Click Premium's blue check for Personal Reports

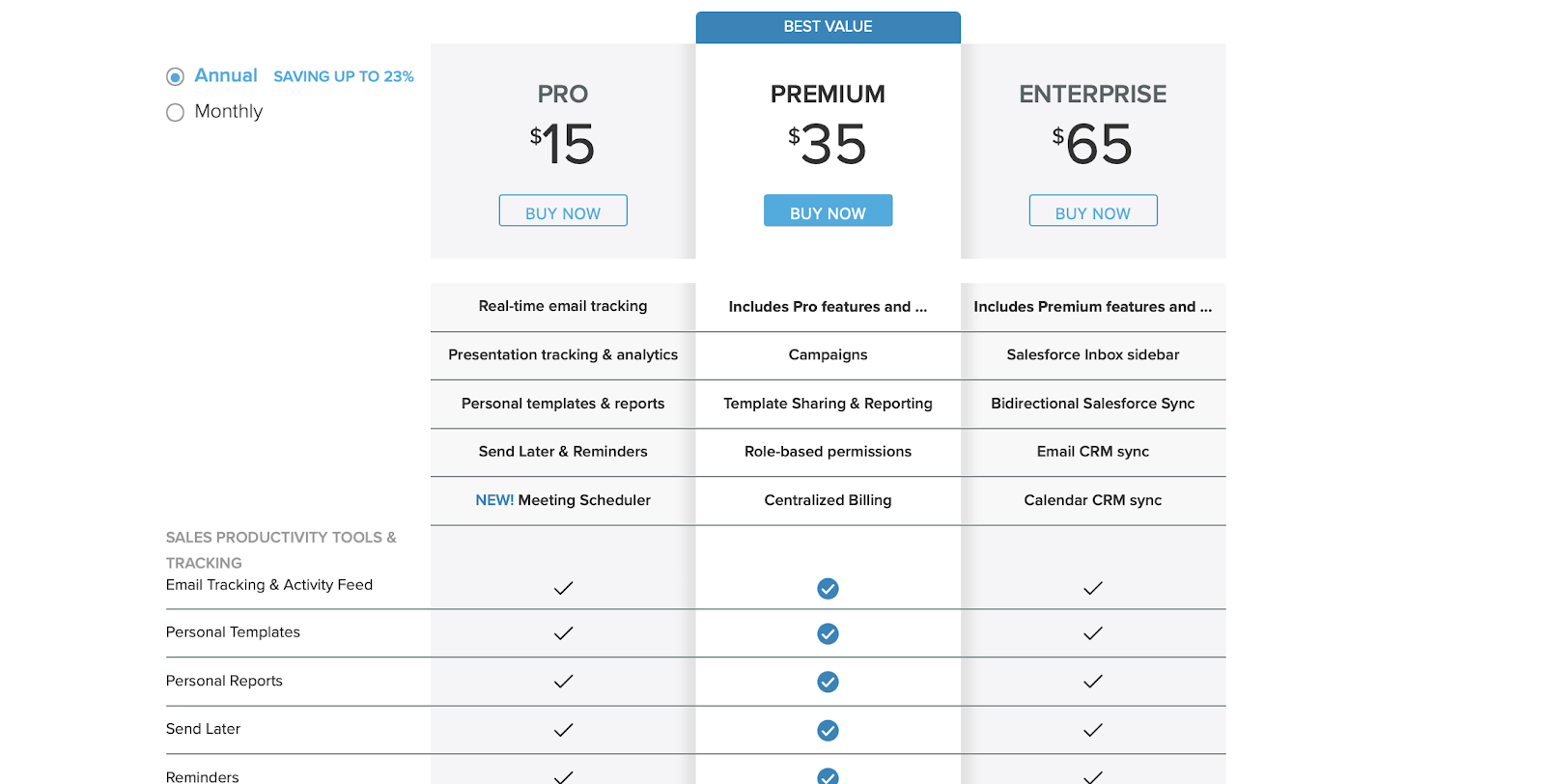click(828, 683)
